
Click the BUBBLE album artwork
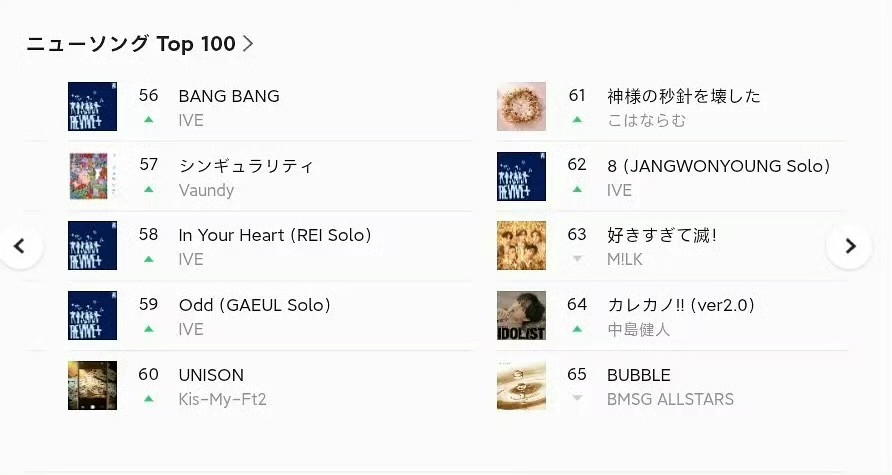(521, 385)
